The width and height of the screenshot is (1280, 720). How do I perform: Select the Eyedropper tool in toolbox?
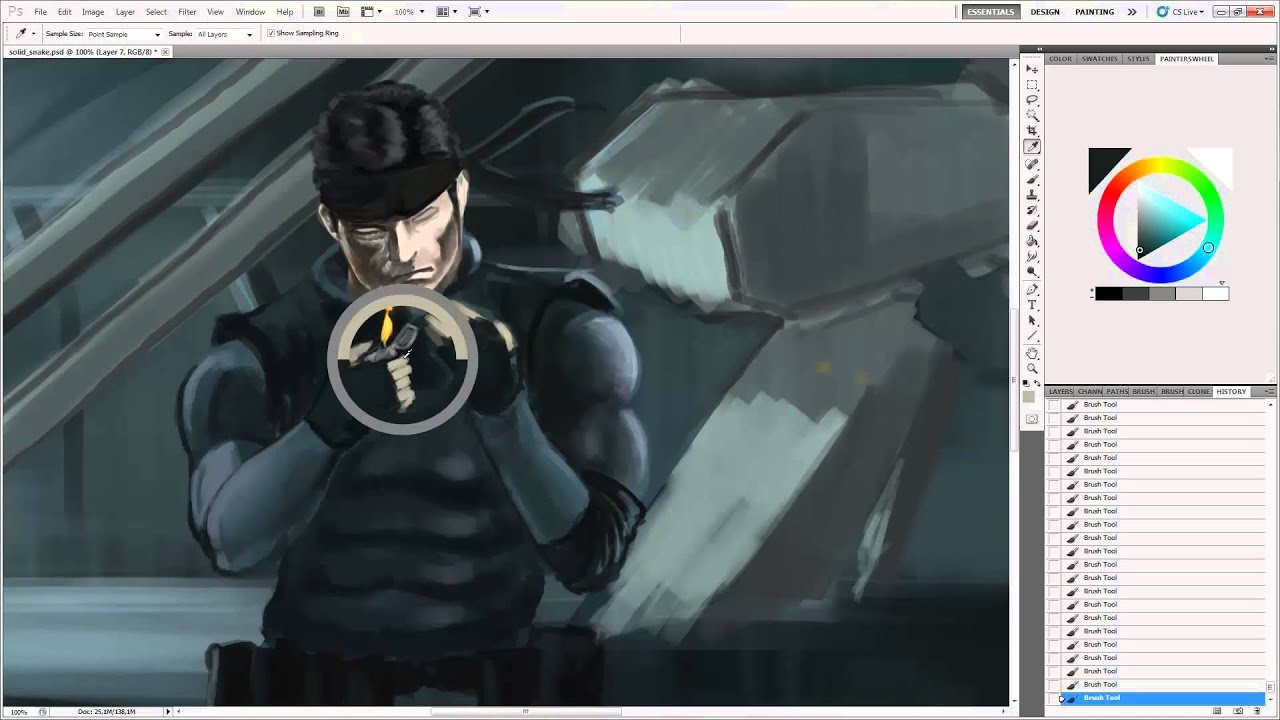1032,147
